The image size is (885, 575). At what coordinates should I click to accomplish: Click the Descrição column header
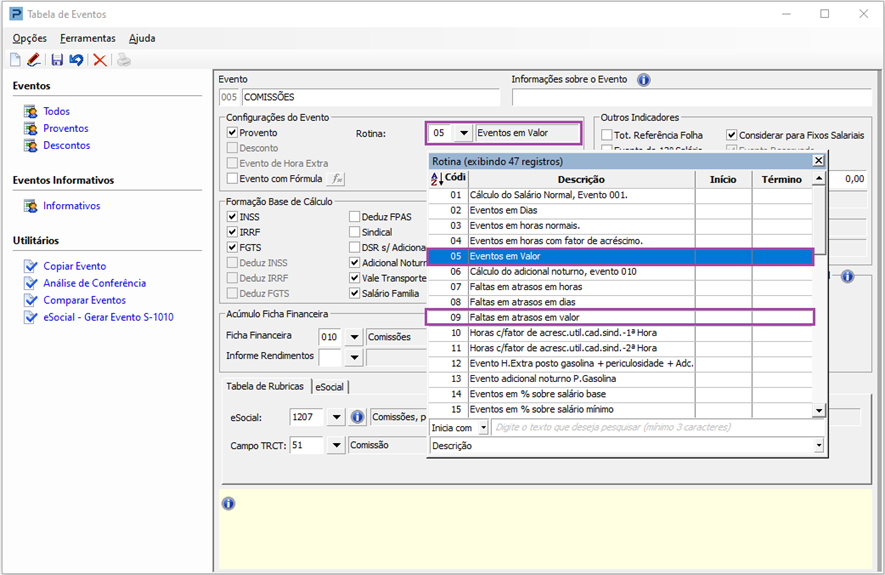point(581,179)
